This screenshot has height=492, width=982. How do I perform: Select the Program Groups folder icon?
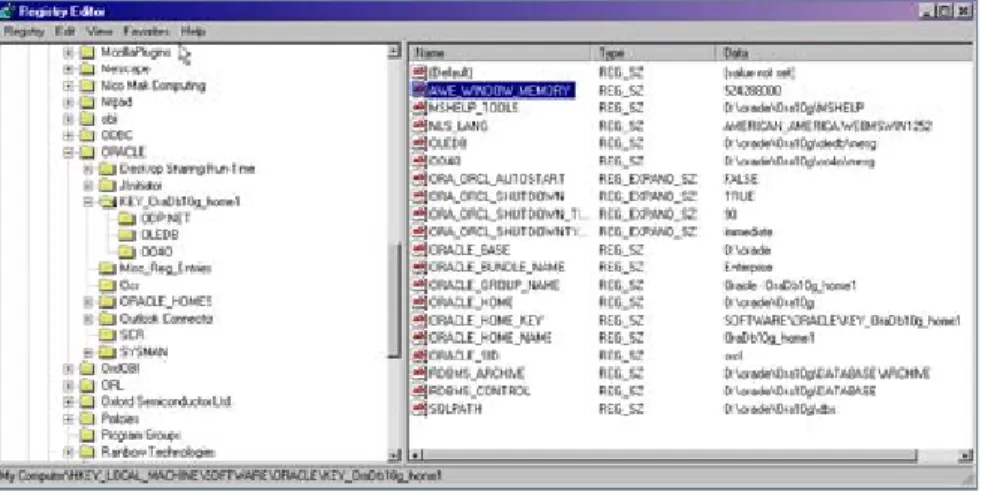coord(88,434)
